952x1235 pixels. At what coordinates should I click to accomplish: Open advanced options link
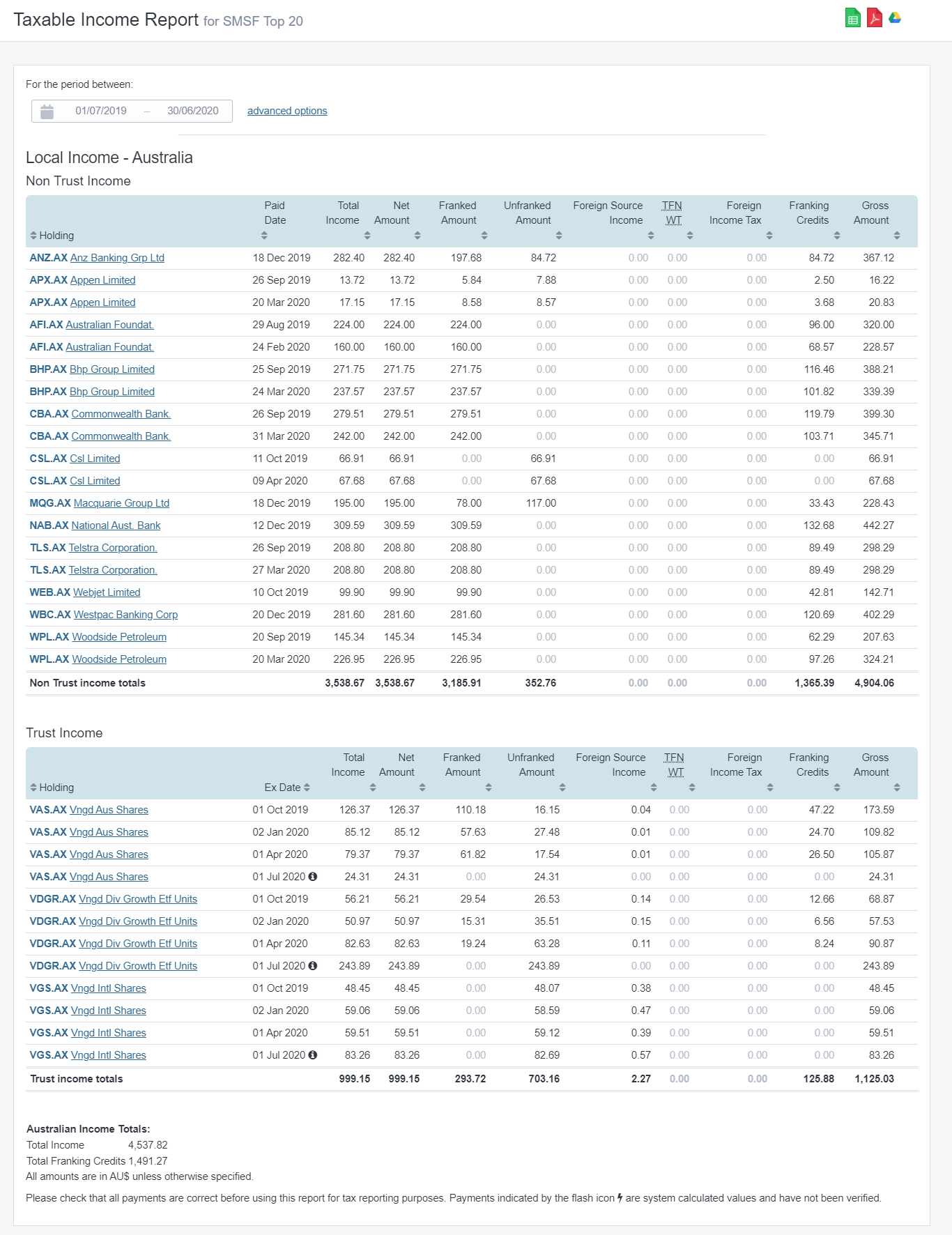coord(287,111)
